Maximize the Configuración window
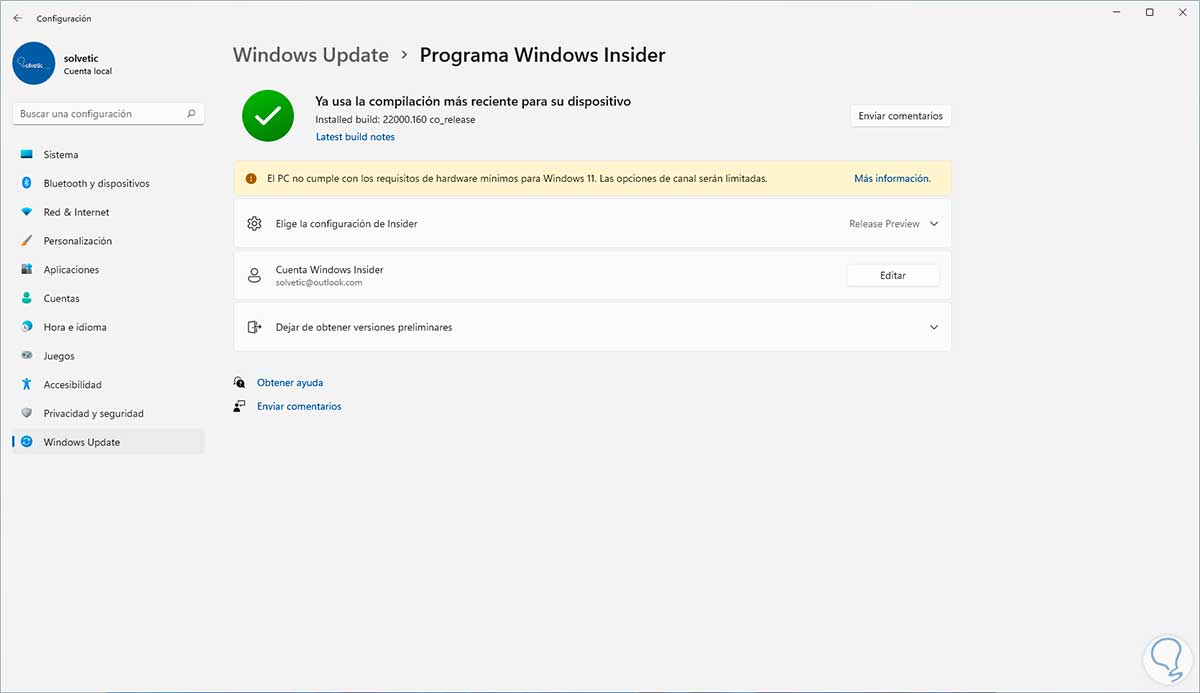The height and width of the screenshot is (693, 1200). pyautogui.click(x=1150, y=12)
